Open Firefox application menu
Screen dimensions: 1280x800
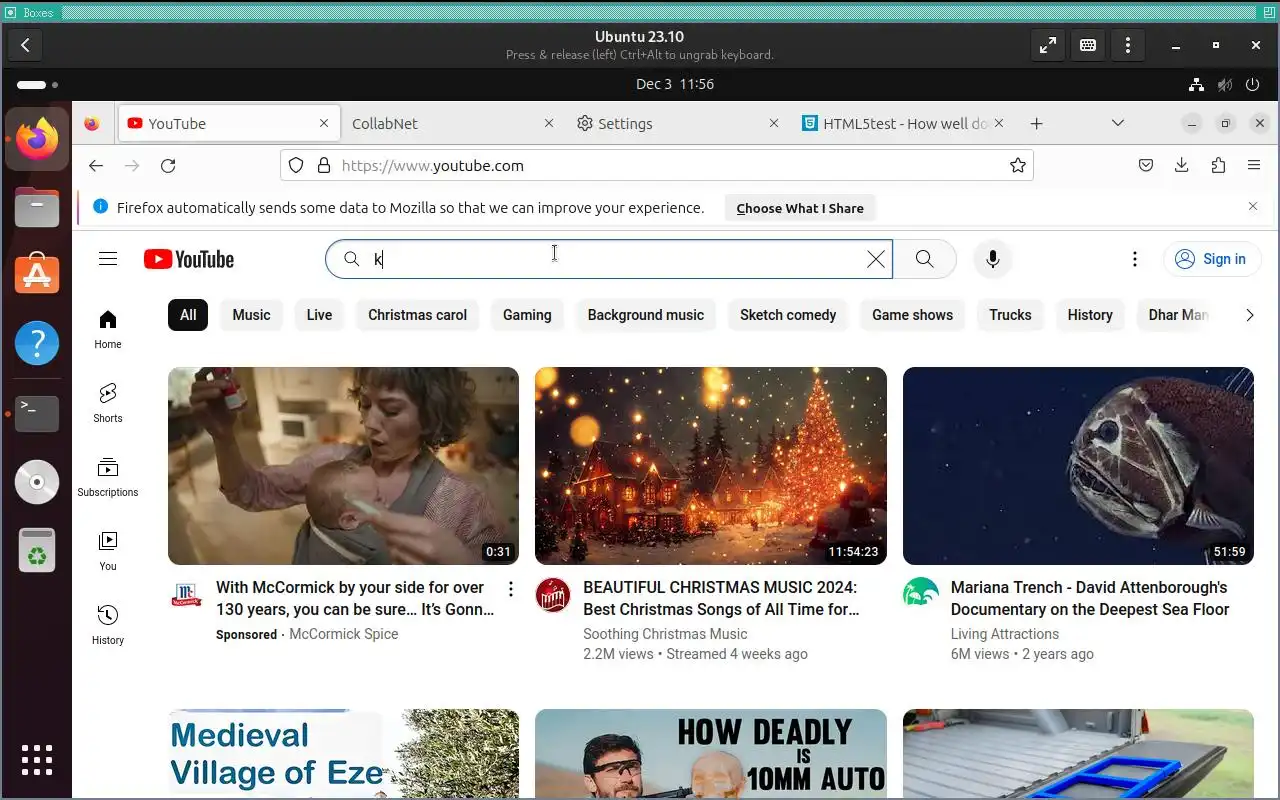pos(1254,166)
